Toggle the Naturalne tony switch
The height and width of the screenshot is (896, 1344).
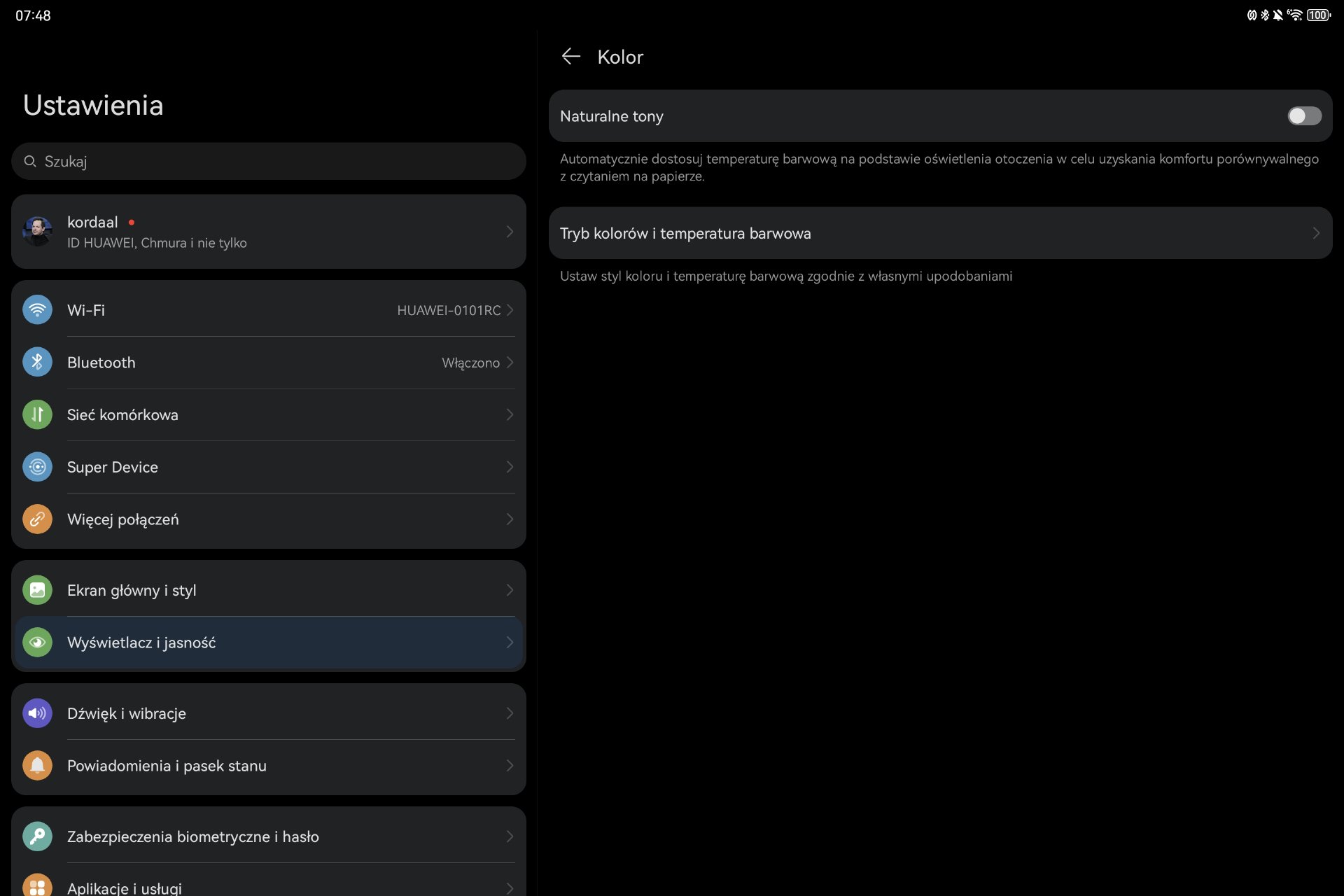pos(1304,116)
